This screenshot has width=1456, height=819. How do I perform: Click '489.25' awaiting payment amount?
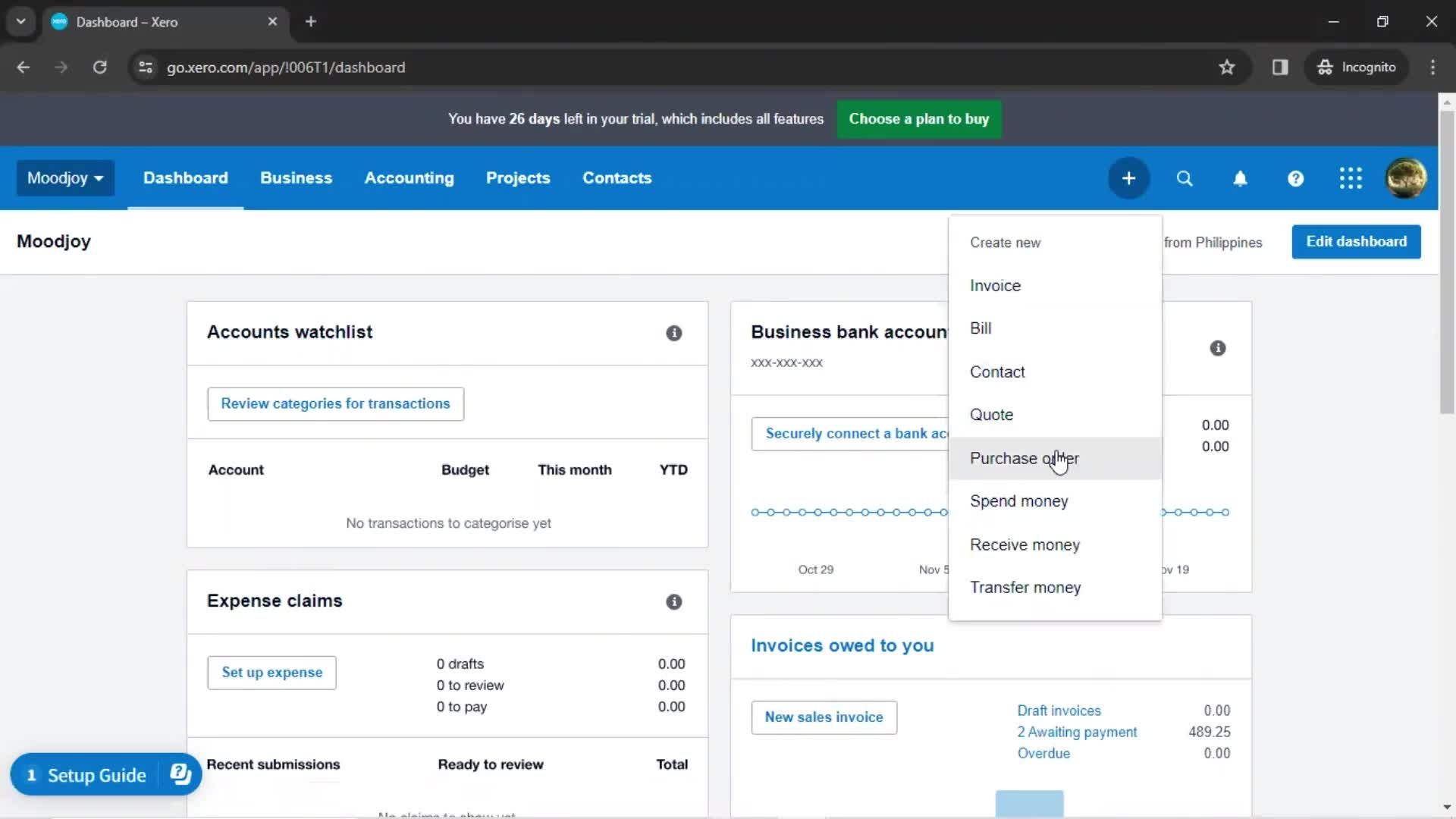(1210, 732)
